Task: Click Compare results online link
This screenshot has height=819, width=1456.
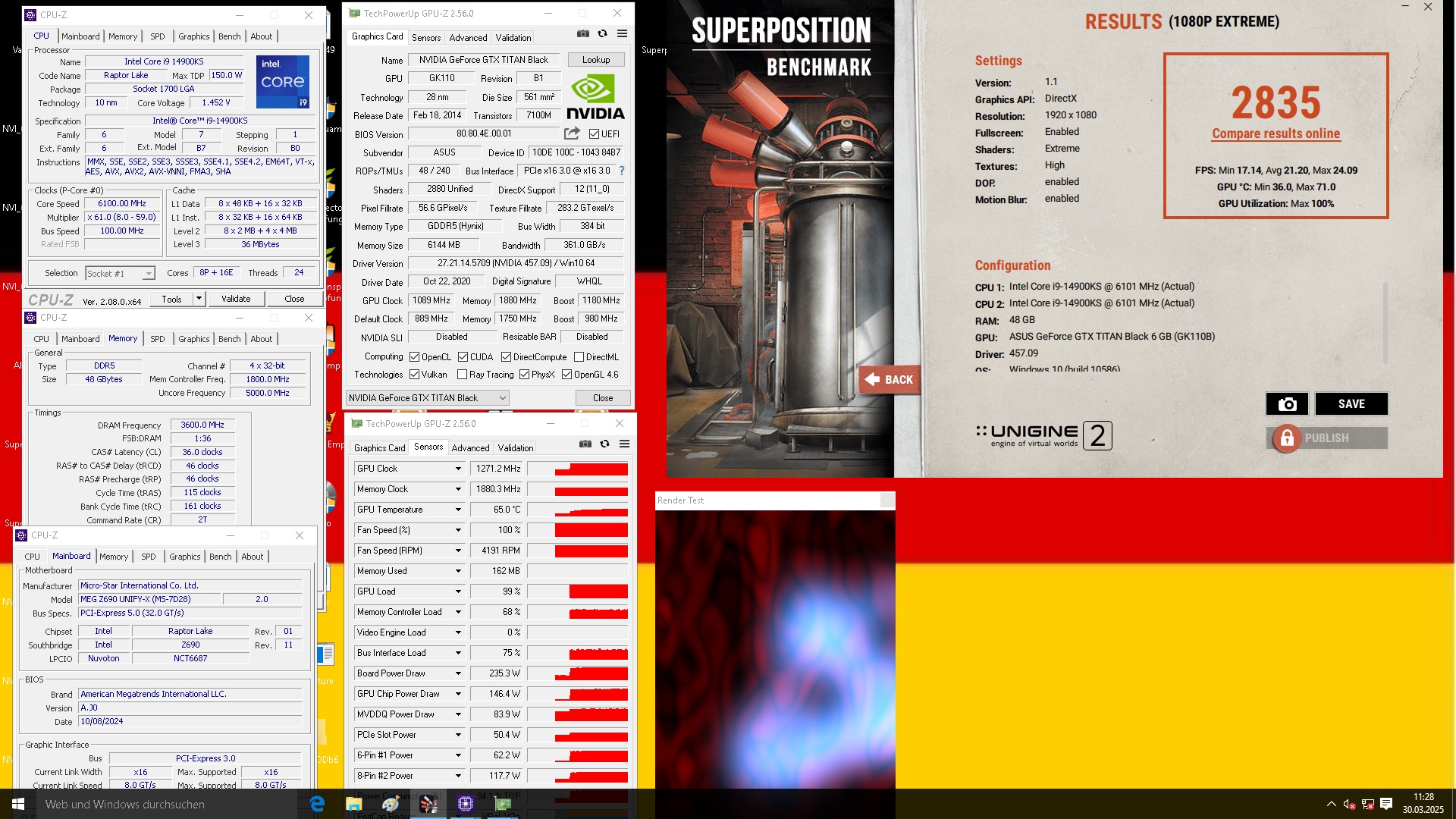Action: tap(1276, 134)
